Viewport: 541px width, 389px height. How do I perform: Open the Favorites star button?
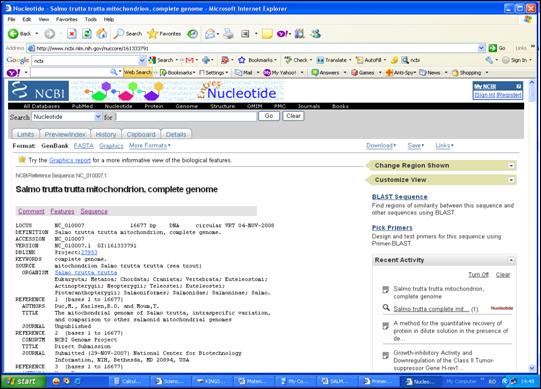click(152, 33)
